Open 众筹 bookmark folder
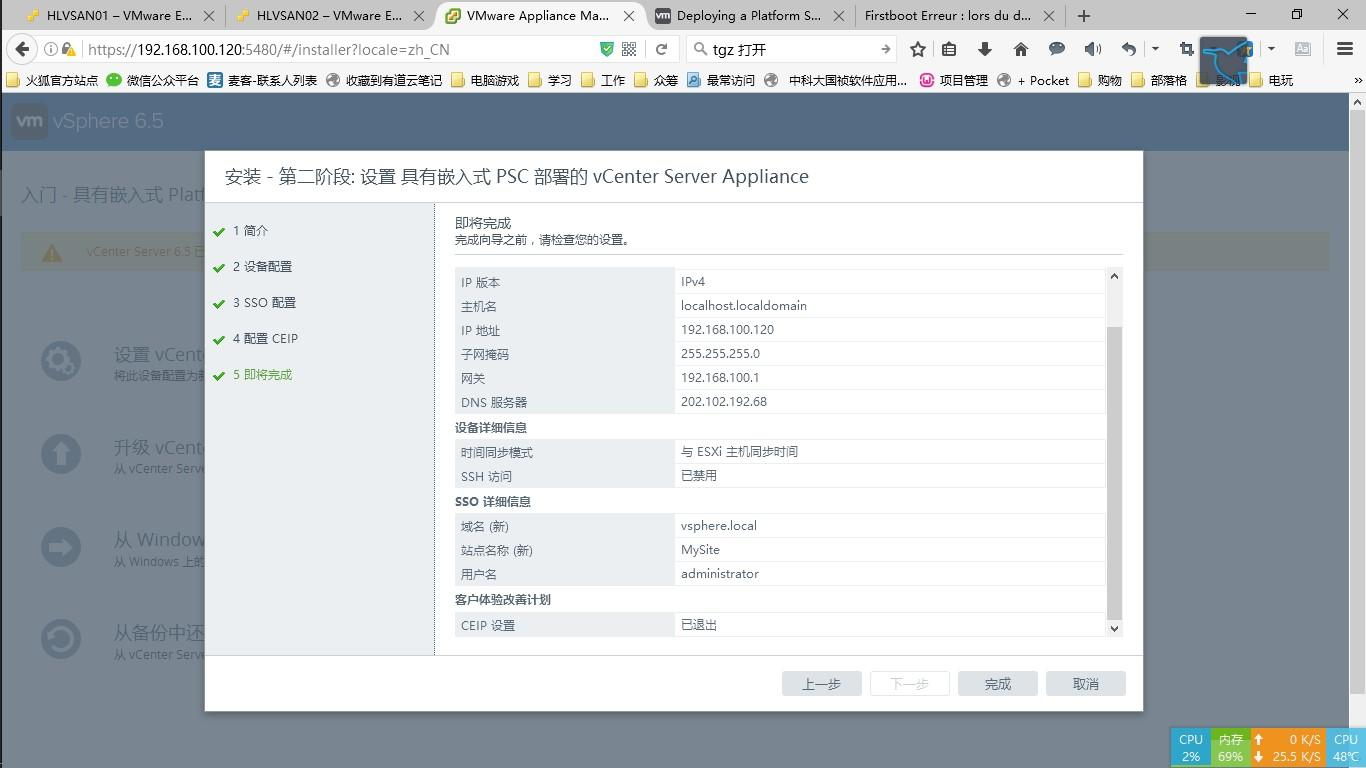 click(656, 80)
